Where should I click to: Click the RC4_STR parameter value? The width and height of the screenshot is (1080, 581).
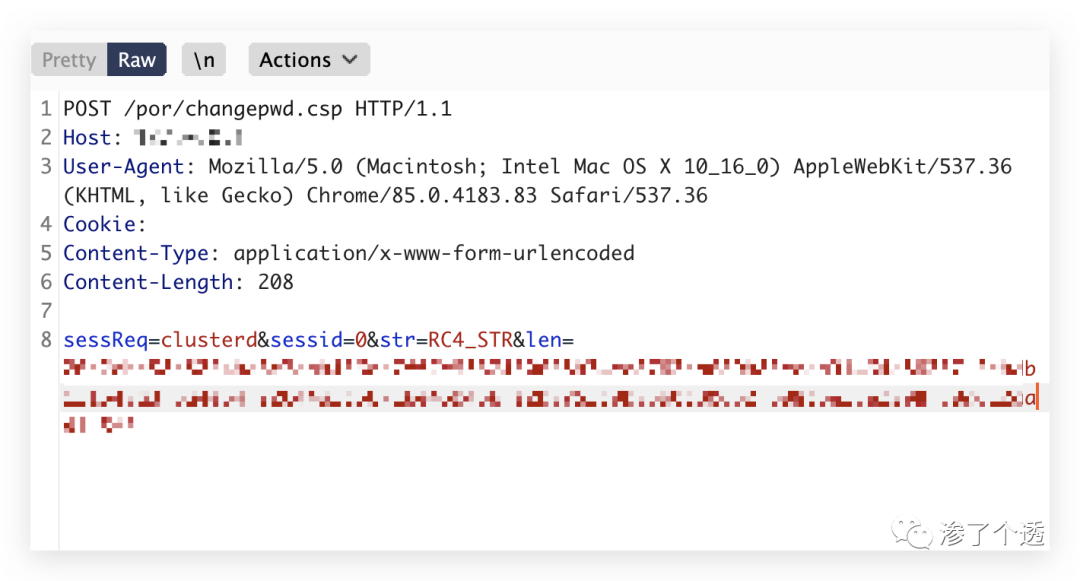pyautogui.click(x=470, y=340)
